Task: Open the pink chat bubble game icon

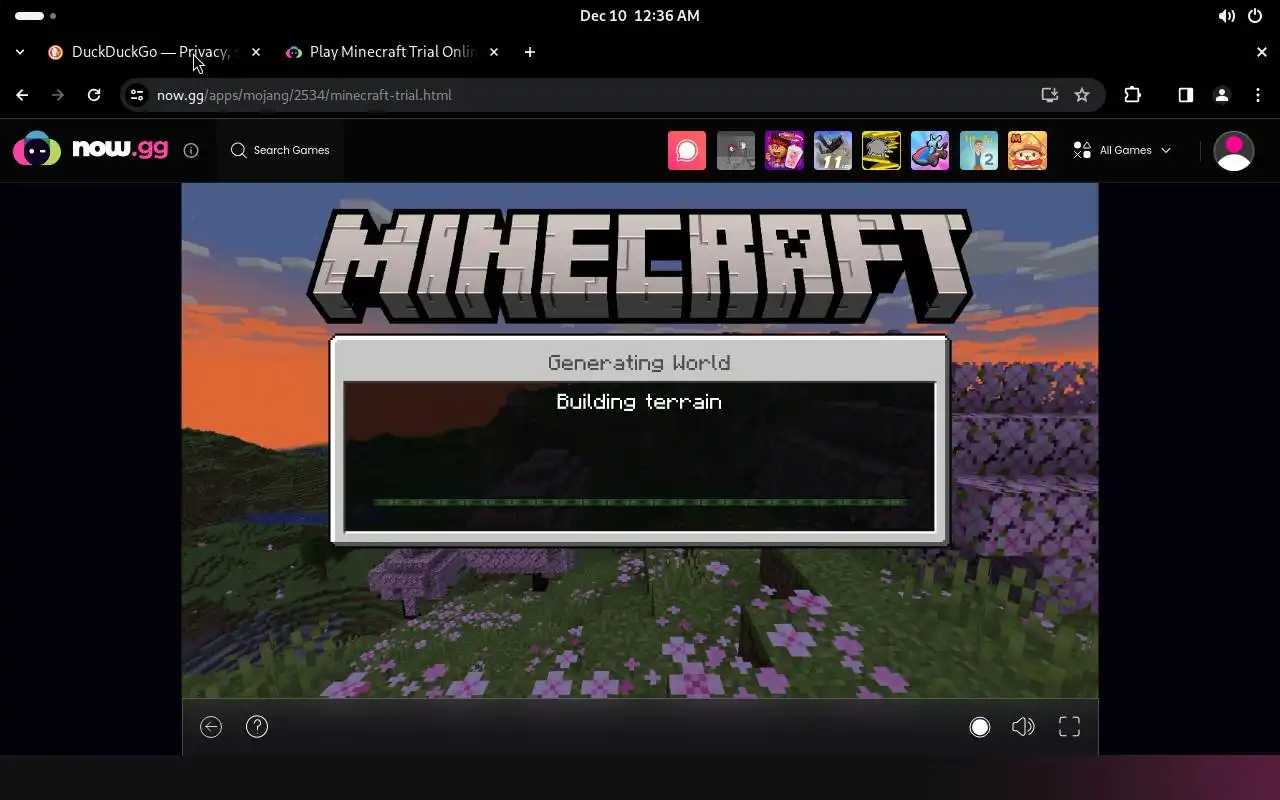Action: coord(687,150)
